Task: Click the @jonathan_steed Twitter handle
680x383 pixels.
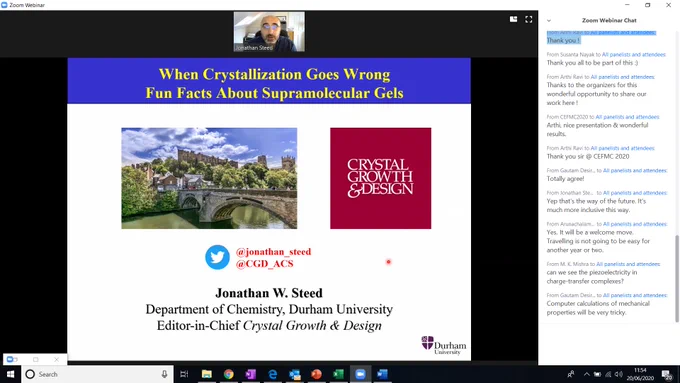Action: pyautogui.click(x=273, y=252)
